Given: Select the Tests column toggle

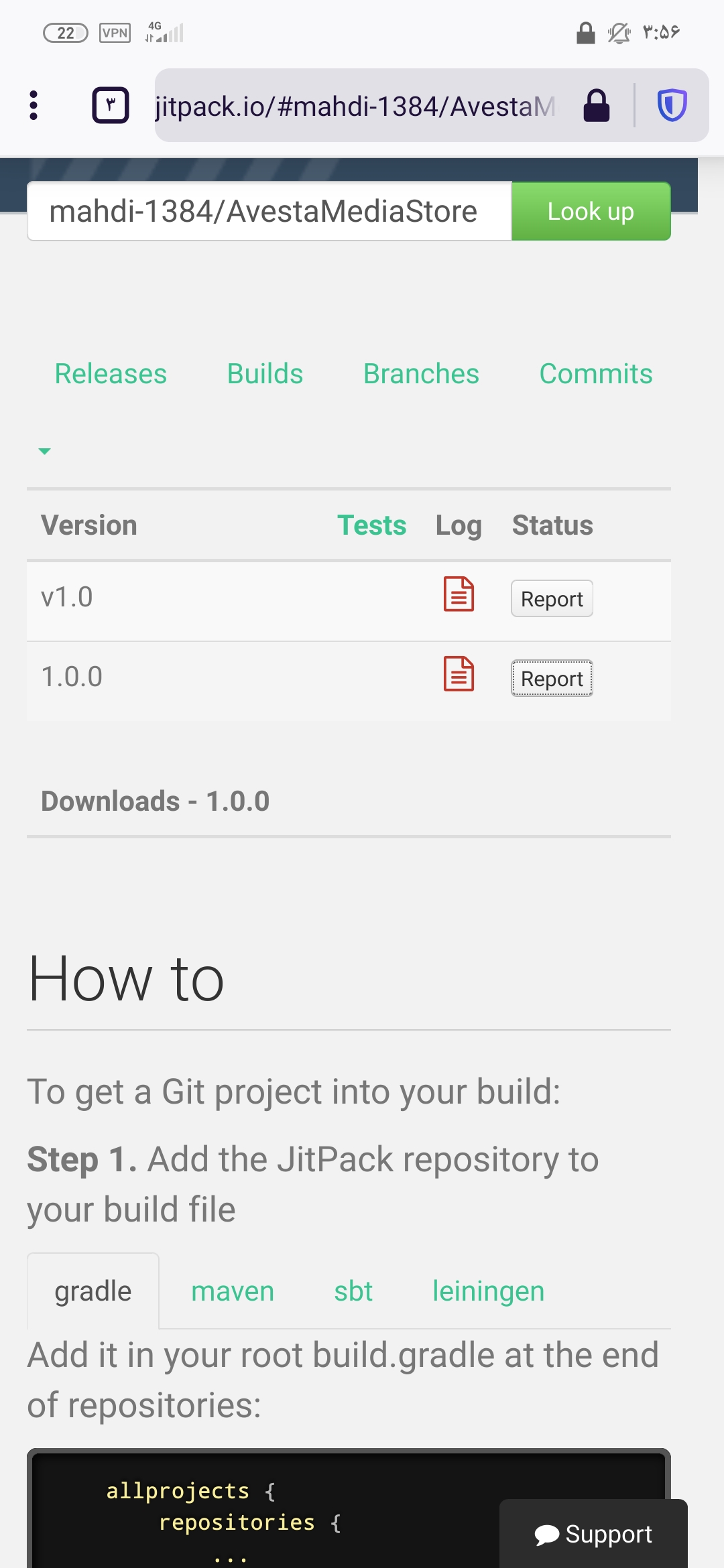Looking at the screenshot, I should click(x=373, y=525).
